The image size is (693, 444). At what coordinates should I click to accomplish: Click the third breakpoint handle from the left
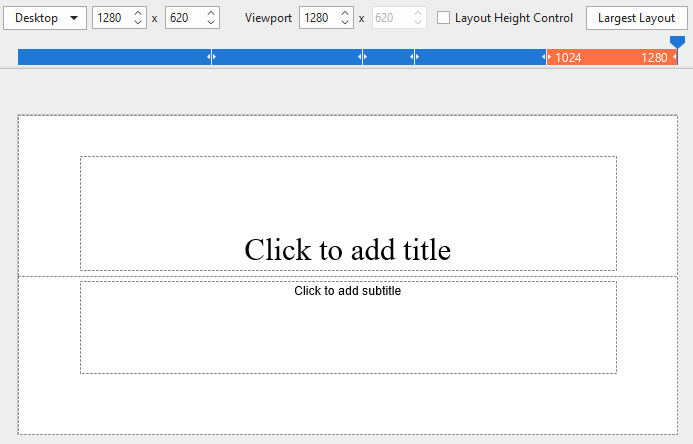pos(414,58)
